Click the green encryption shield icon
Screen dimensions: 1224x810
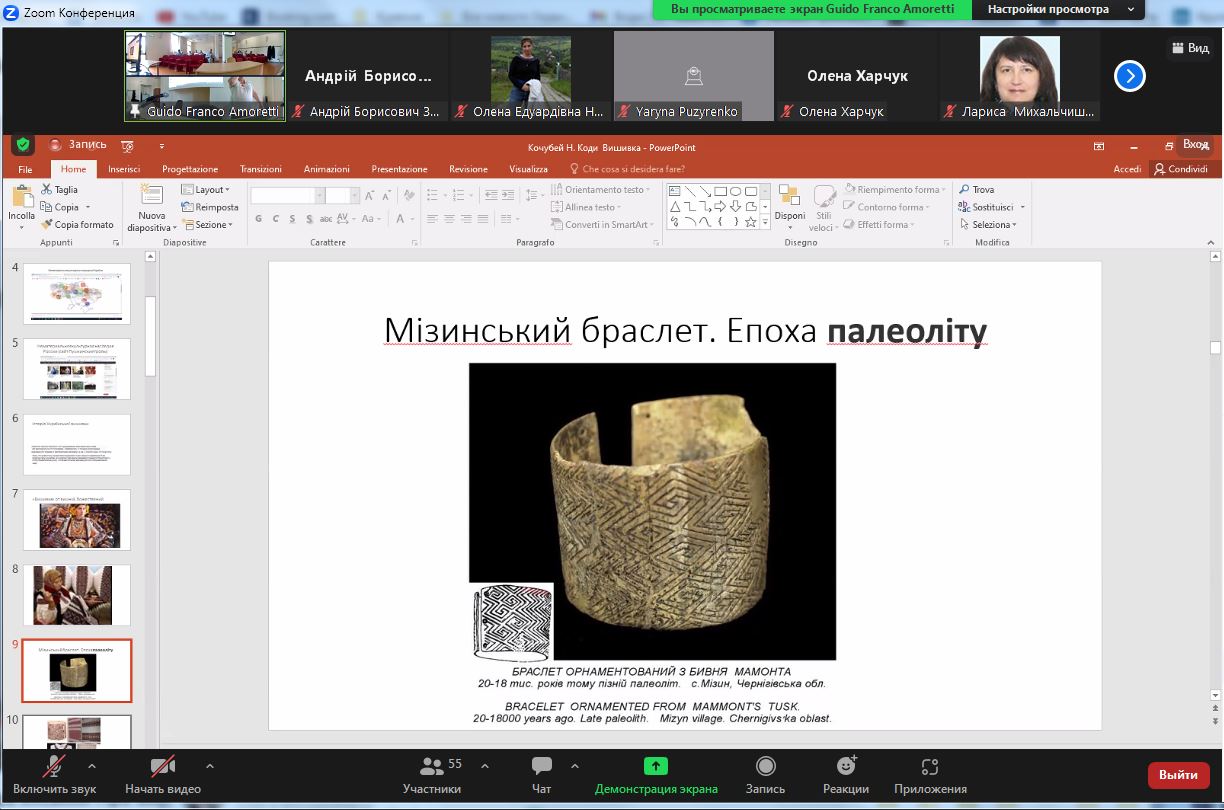point(23,145)
